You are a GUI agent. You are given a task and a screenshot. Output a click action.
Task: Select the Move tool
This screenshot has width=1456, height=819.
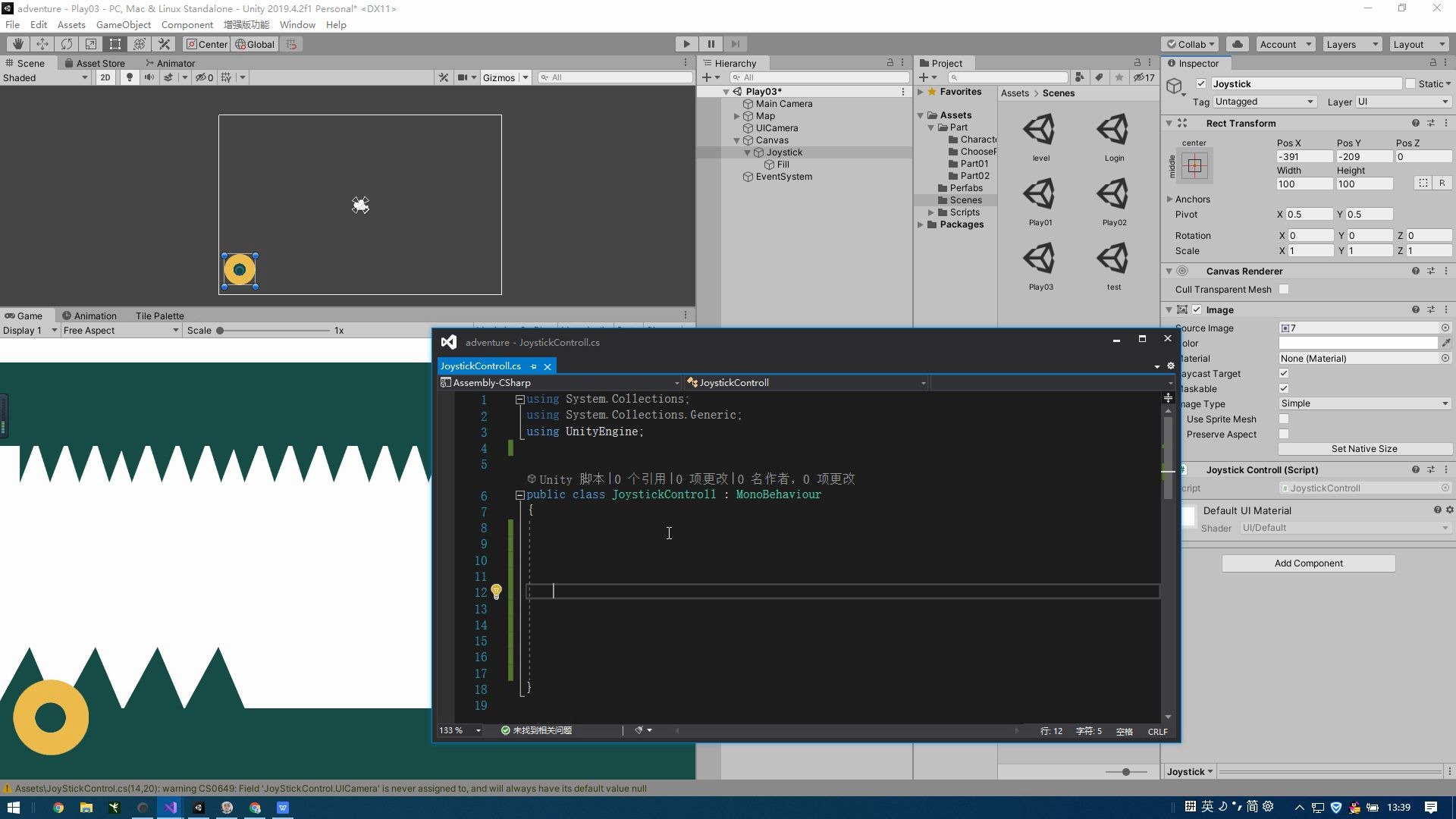pos(42,44)
